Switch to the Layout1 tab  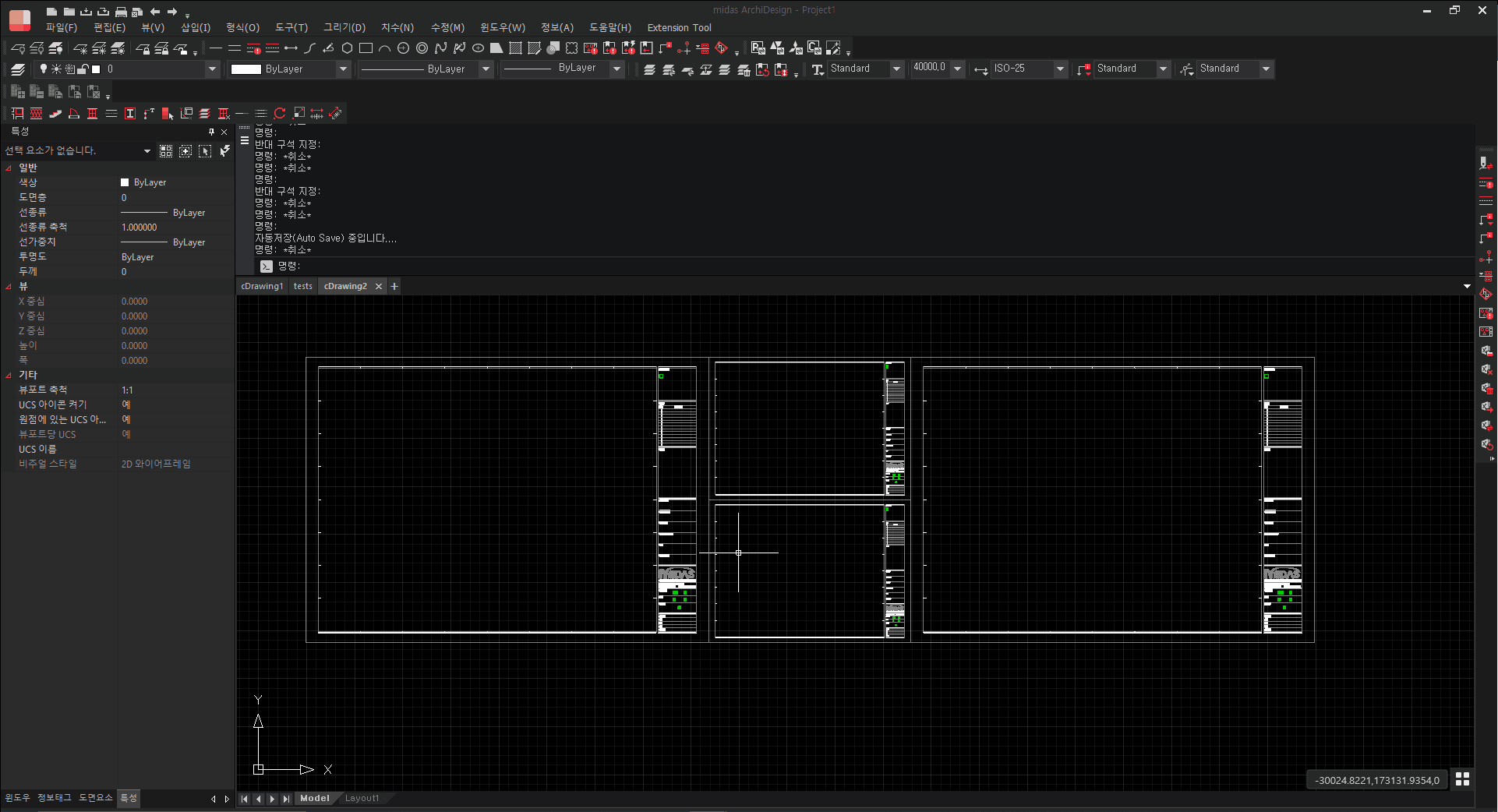[362, 799]
